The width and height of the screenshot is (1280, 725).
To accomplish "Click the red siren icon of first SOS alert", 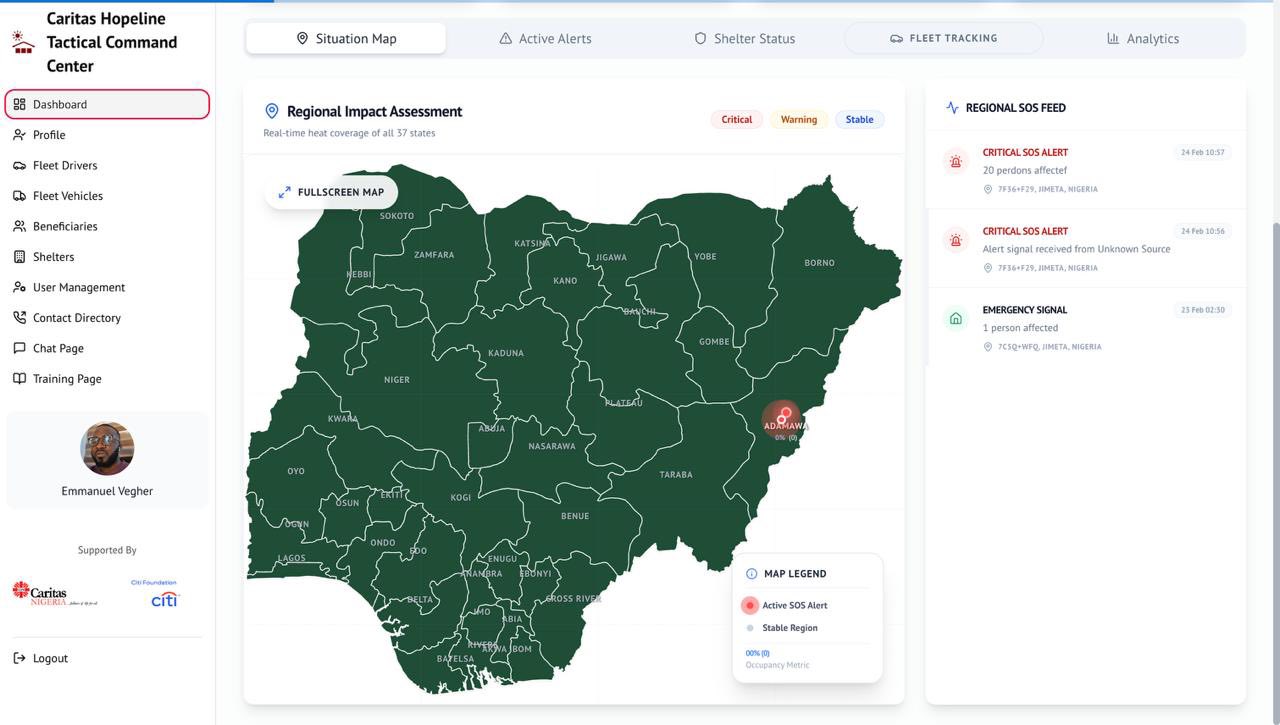I will (x=956, y=162).
